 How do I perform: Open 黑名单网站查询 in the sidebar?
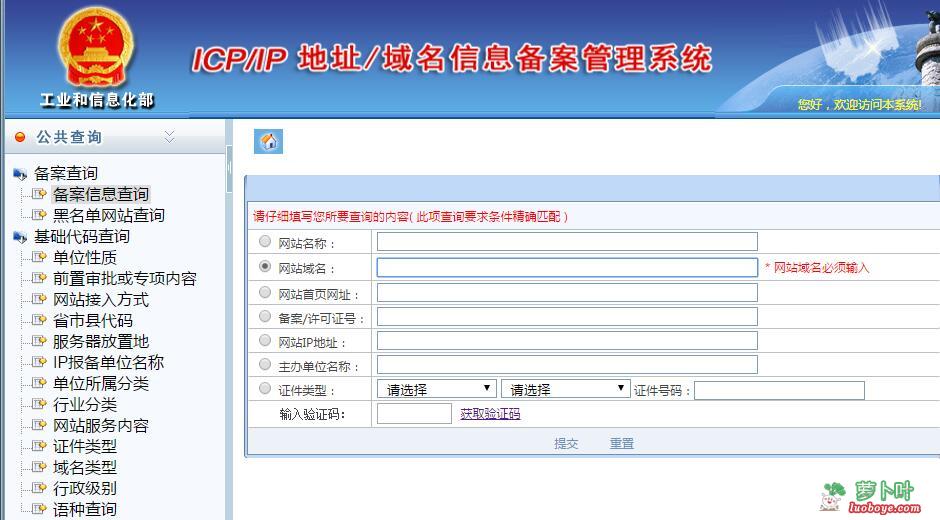[109, 215]
